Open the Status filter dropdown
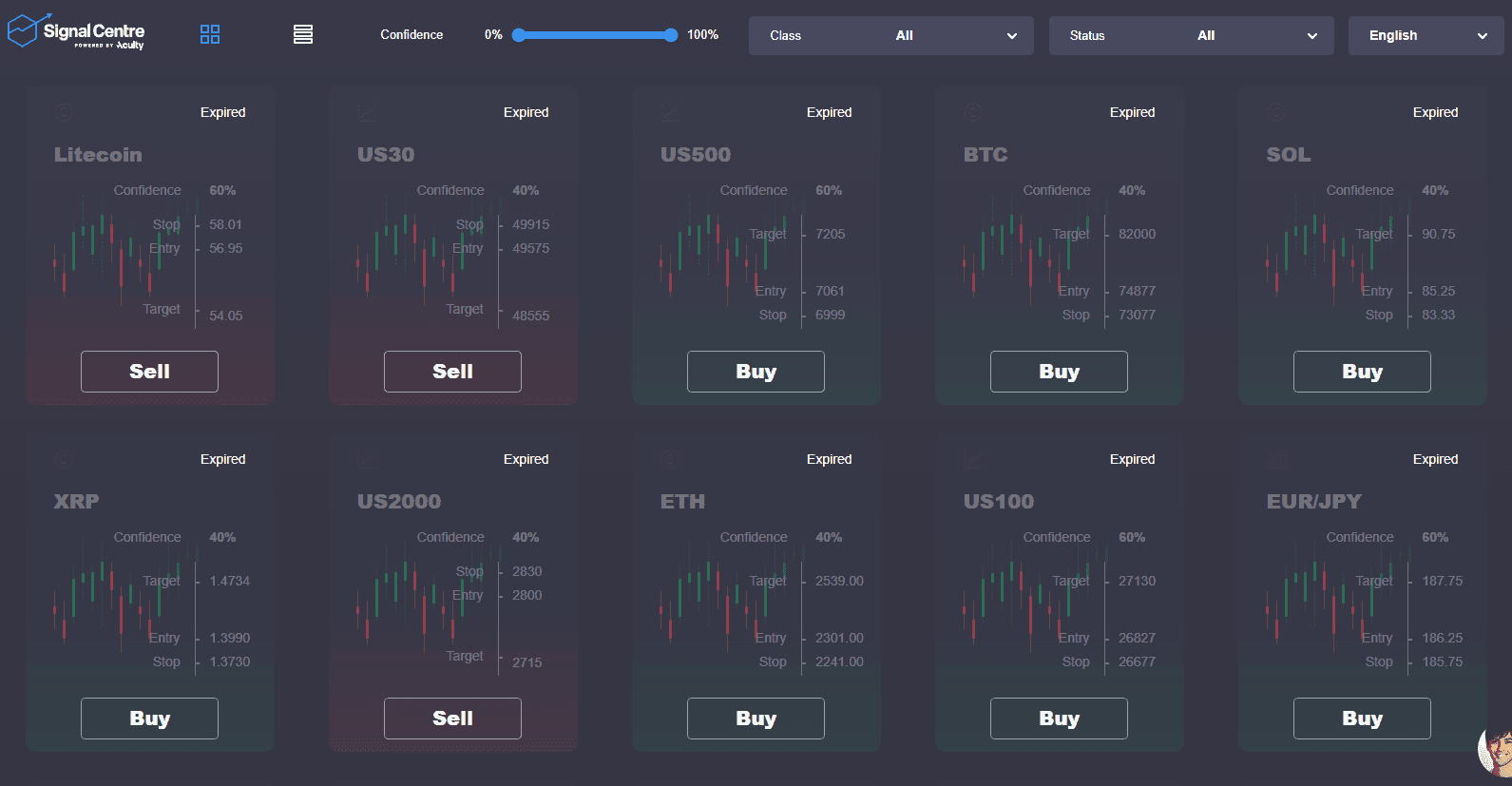 (1191, 36)
